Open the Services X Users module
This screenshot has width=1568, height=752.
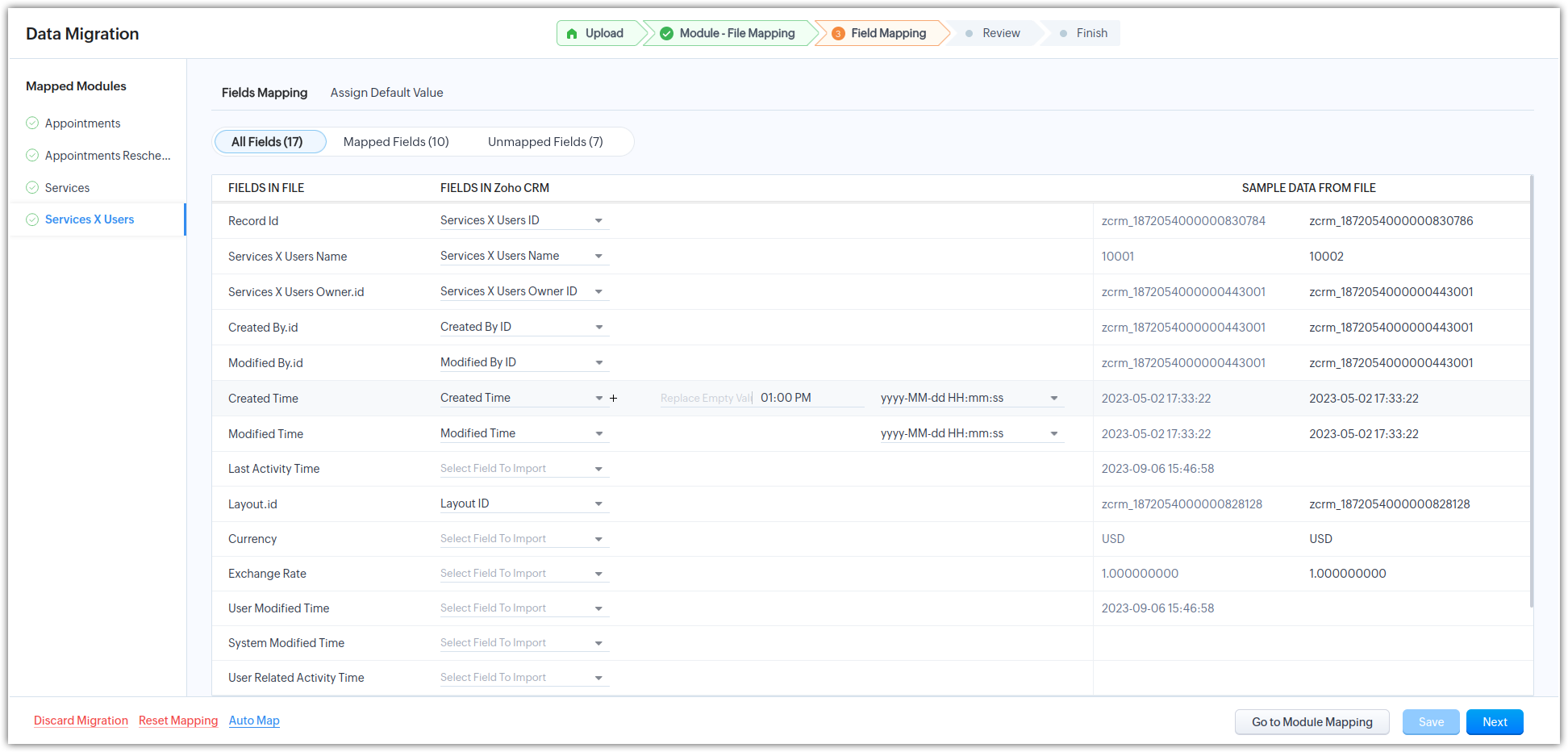point(90,219)
